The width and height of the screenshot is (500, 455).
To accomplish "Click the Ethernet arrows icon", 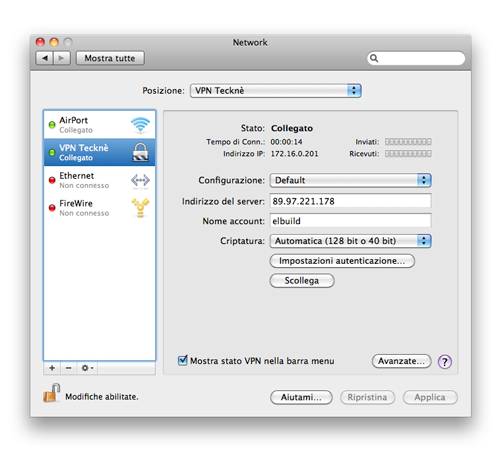I will pos(140,180).
